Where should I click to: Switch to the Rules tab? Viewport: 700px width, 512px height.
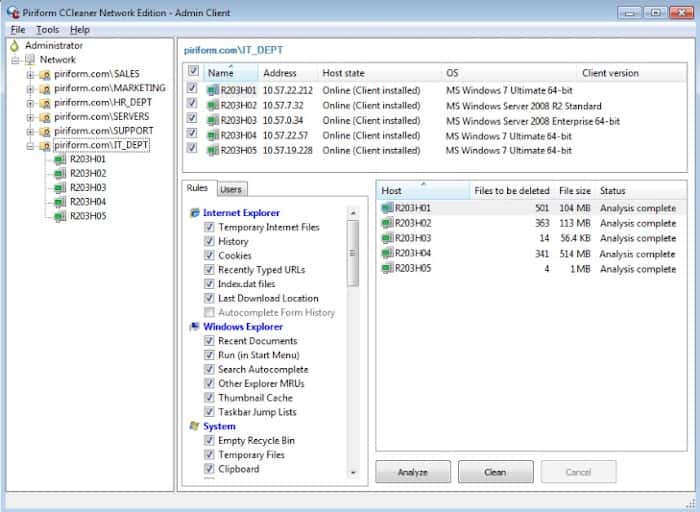pos(197,188)
